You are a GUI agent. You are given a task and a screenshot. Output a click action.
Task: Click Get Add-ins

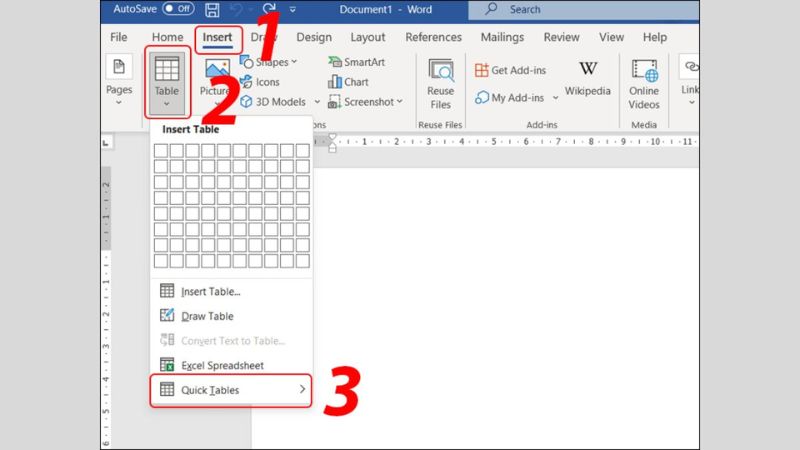[x=510, y=70]
